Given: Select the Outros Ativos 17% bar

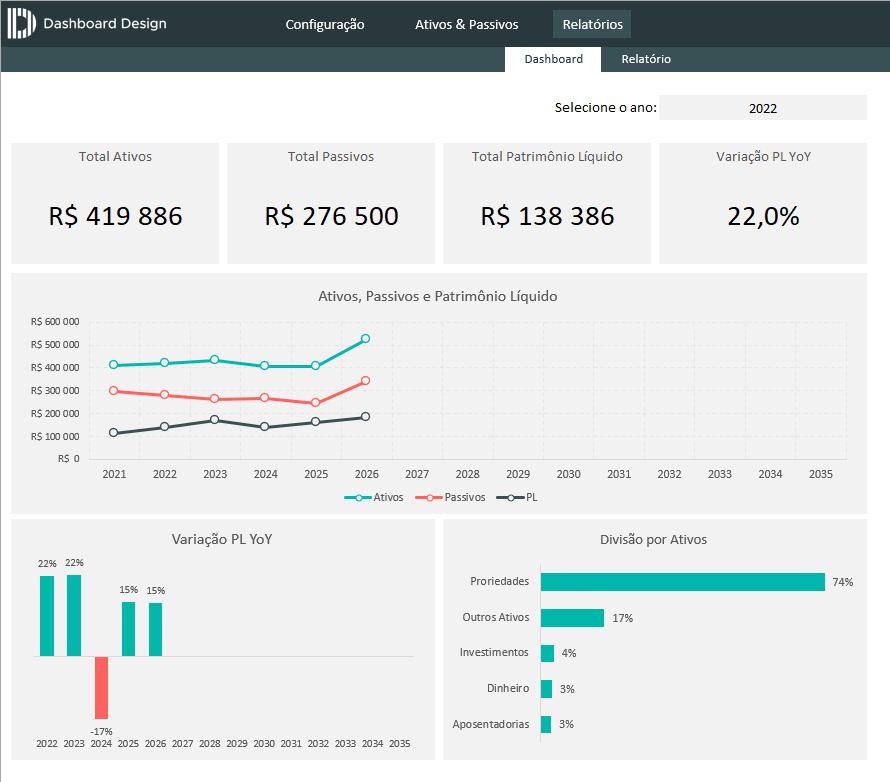Looking at the screenshot, I should (x=572, y=618).
